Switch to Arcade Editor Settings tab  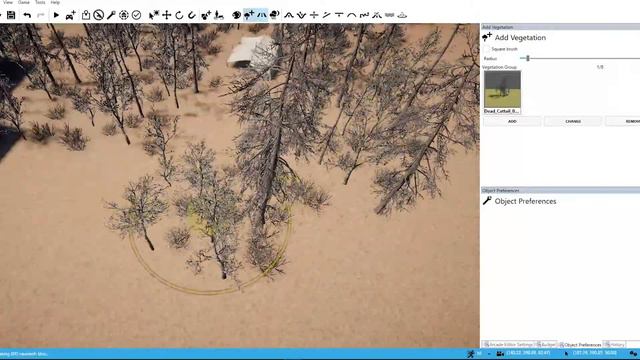pos(508,344)
